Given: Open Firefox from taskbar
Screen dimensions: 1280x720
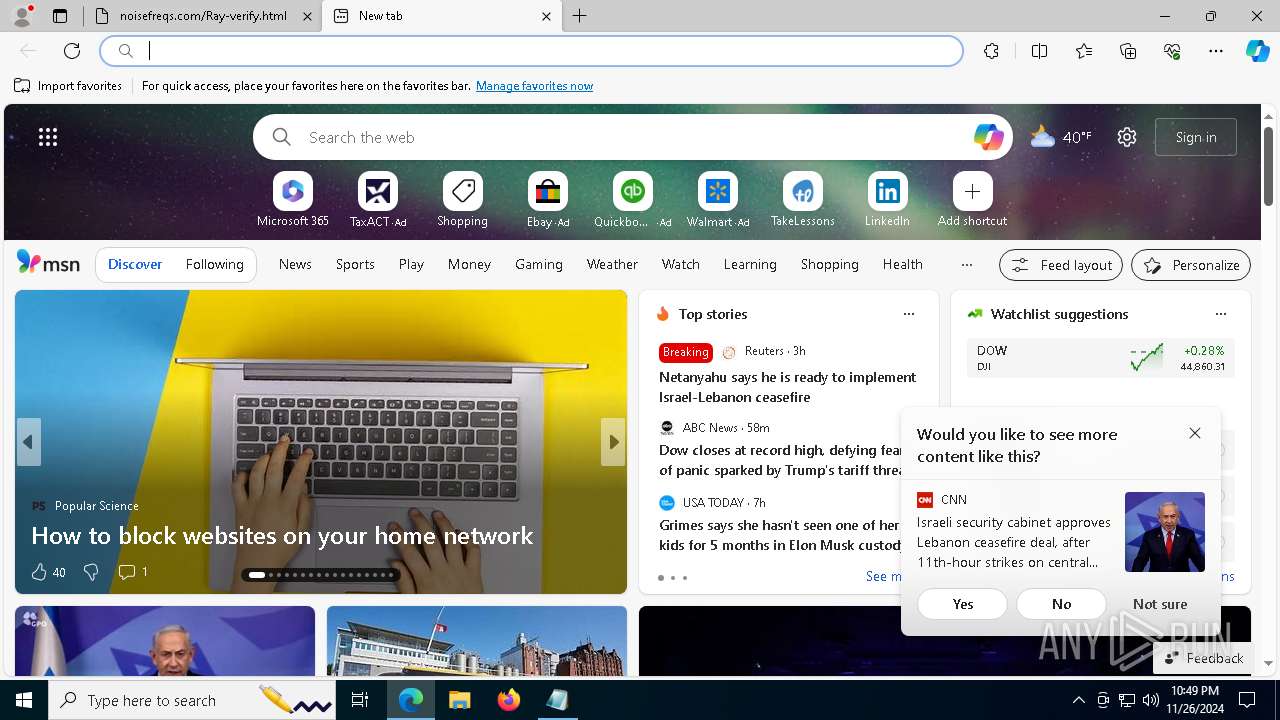Looking at the screenshot, I should [x=509, y=700].
